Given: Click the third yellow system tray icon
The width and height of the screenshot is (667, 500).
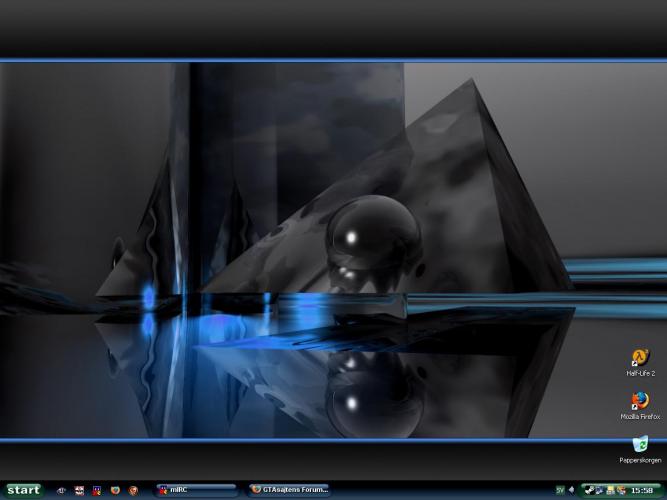Looking at the screenshot, I should tap(610, 490).
